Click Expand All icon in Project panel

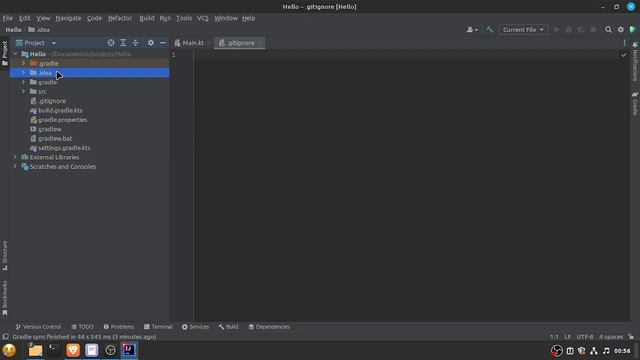pos(123,42)
